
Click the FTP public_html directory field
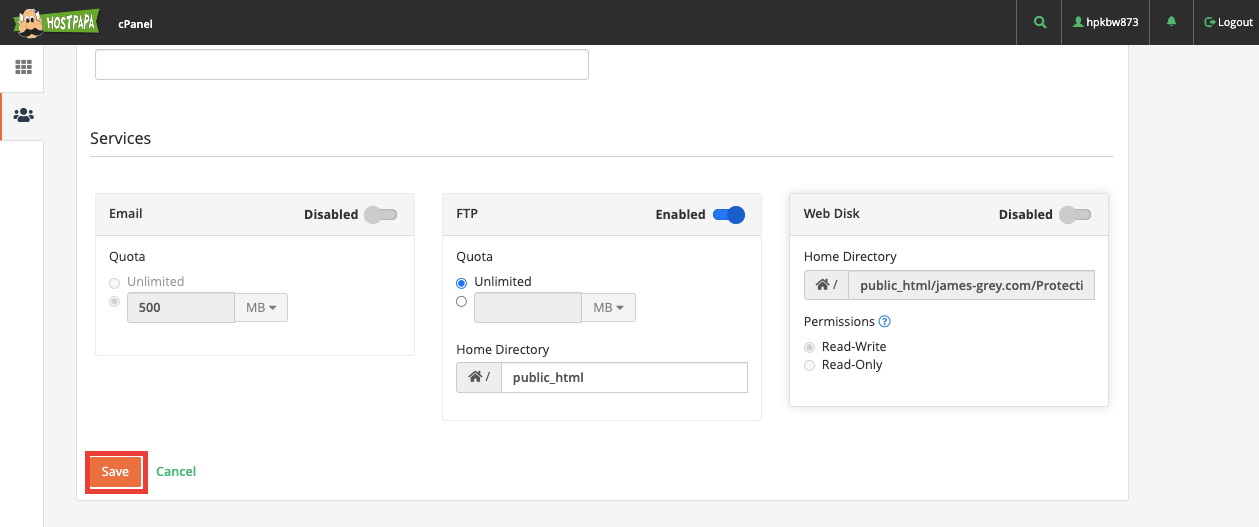[x=624, y=378]
